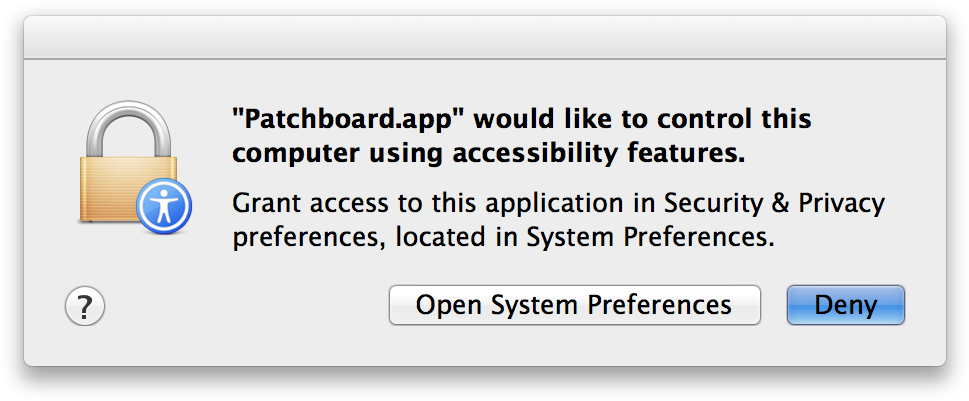Click the white figure inside the accessibility badge

(x=162, y=207)
